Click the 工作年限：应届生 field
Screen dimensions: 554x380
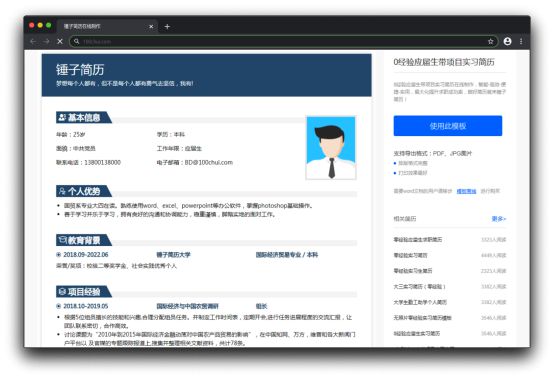[x=179, y=149]
